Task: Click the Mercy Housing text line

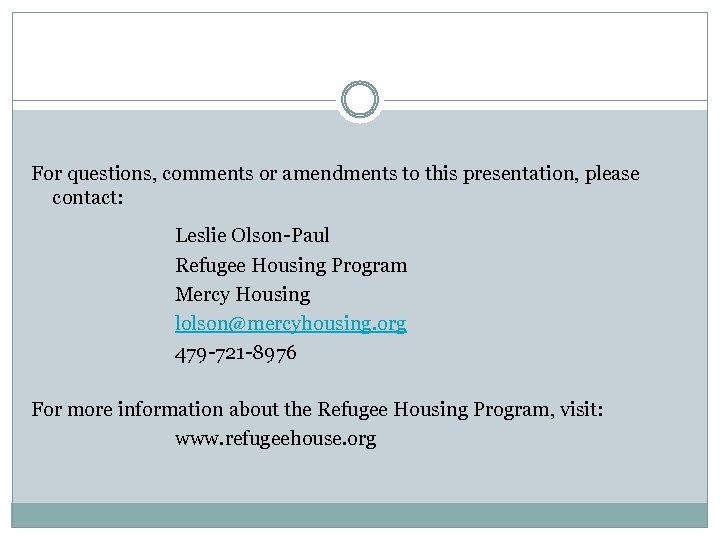Action: pos(242,295)
